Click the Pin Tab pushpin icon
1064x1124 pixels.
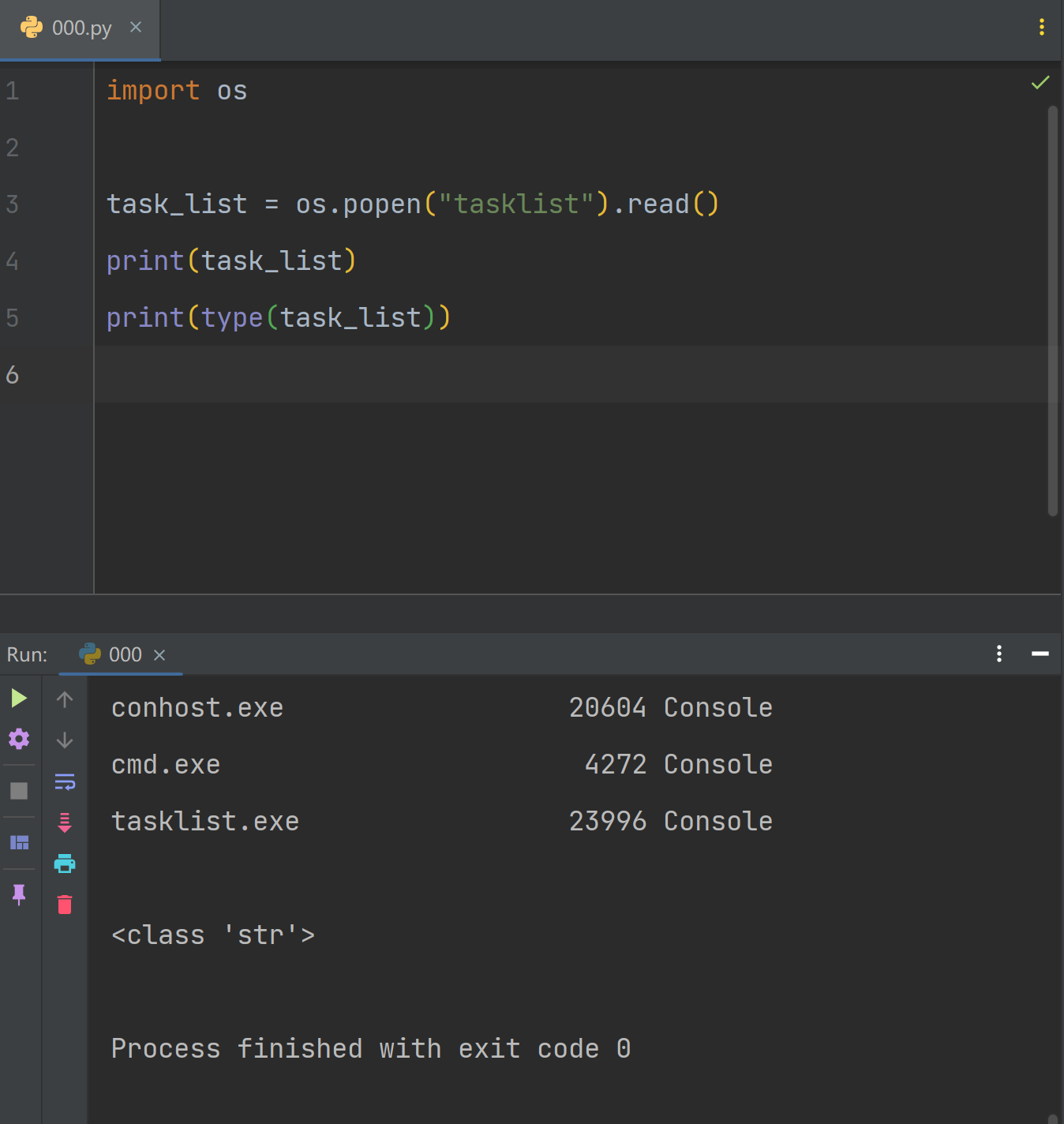pyautogui.click(x=19, y=894)
